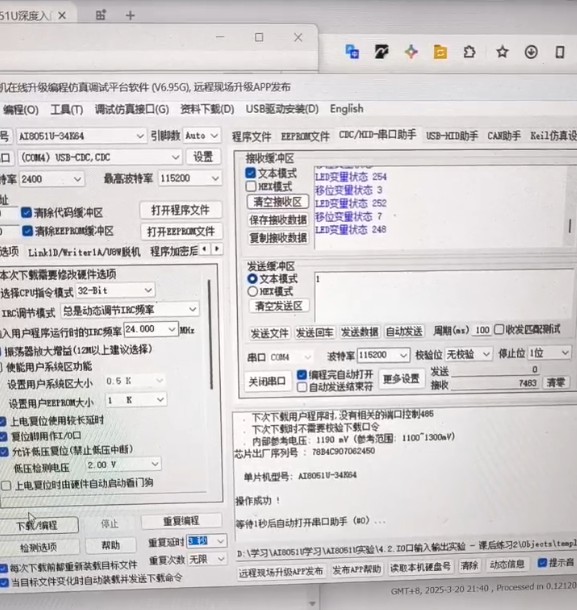The image size is (577, 610).
Task: Select 文本模式 radio in send buffer
Action: (252, 279)
